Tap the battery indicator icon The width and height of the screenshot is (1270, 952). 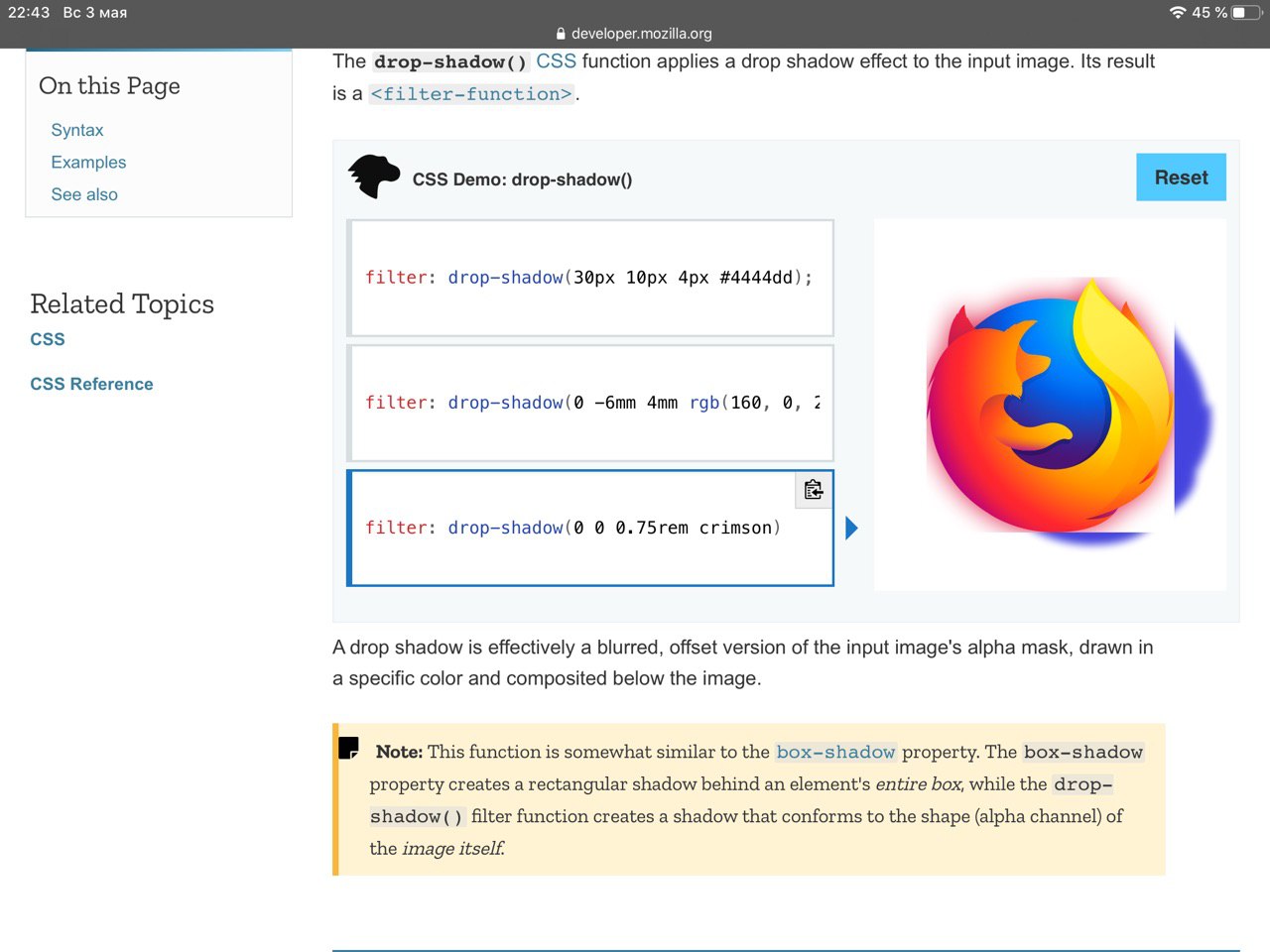(1245, 12)
